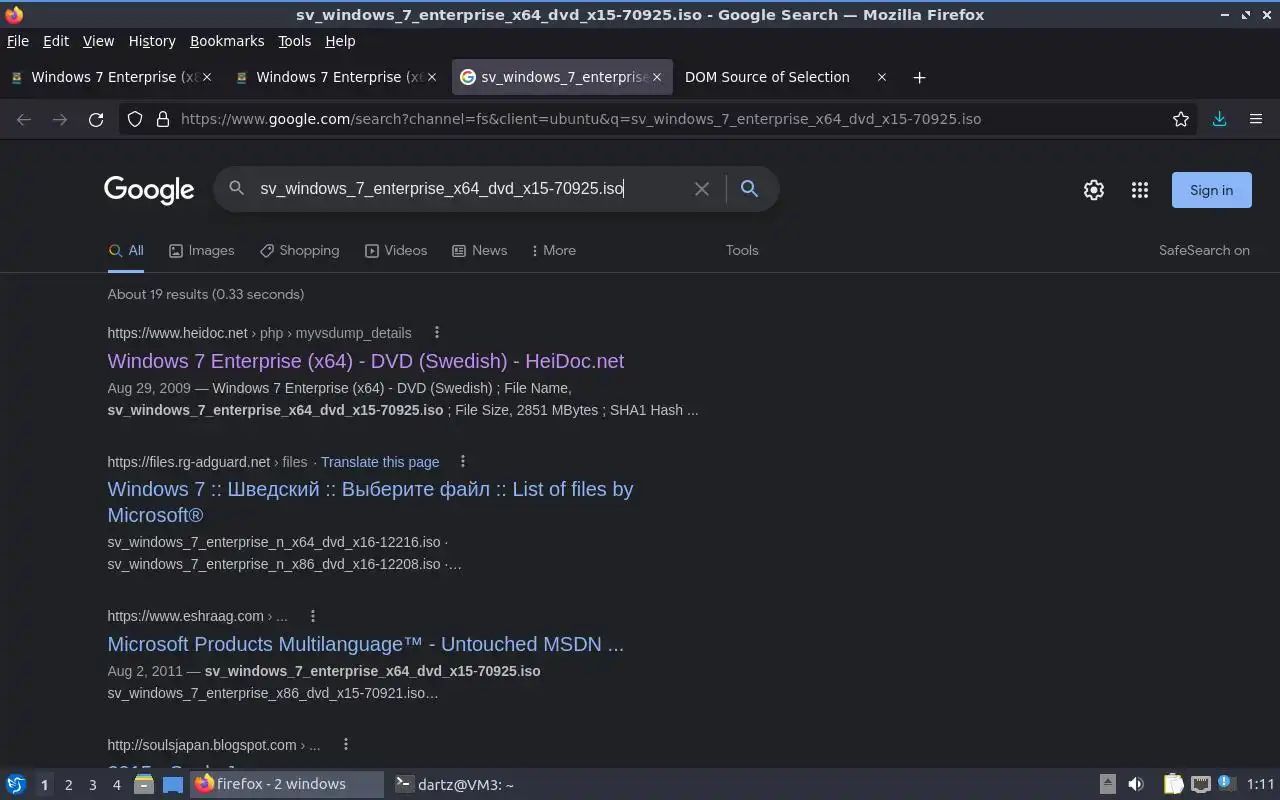The height and width of the screenshot is (800, 1280).
Task: Open the Tools menu in menu bar
Action: [294, 41]
